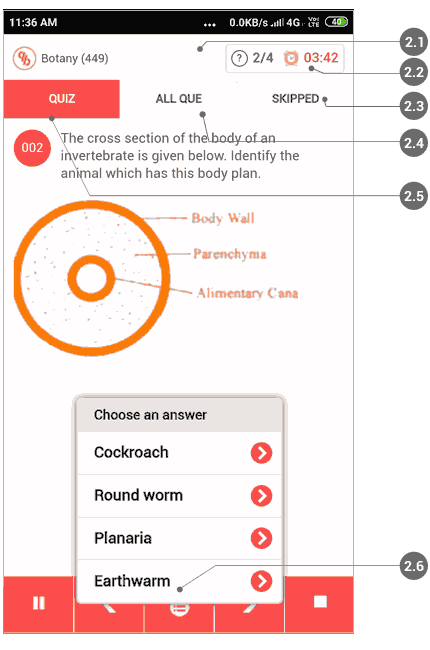Open the ALL QUE tab
Screen dimensions: 430x650
click(179, 99)
